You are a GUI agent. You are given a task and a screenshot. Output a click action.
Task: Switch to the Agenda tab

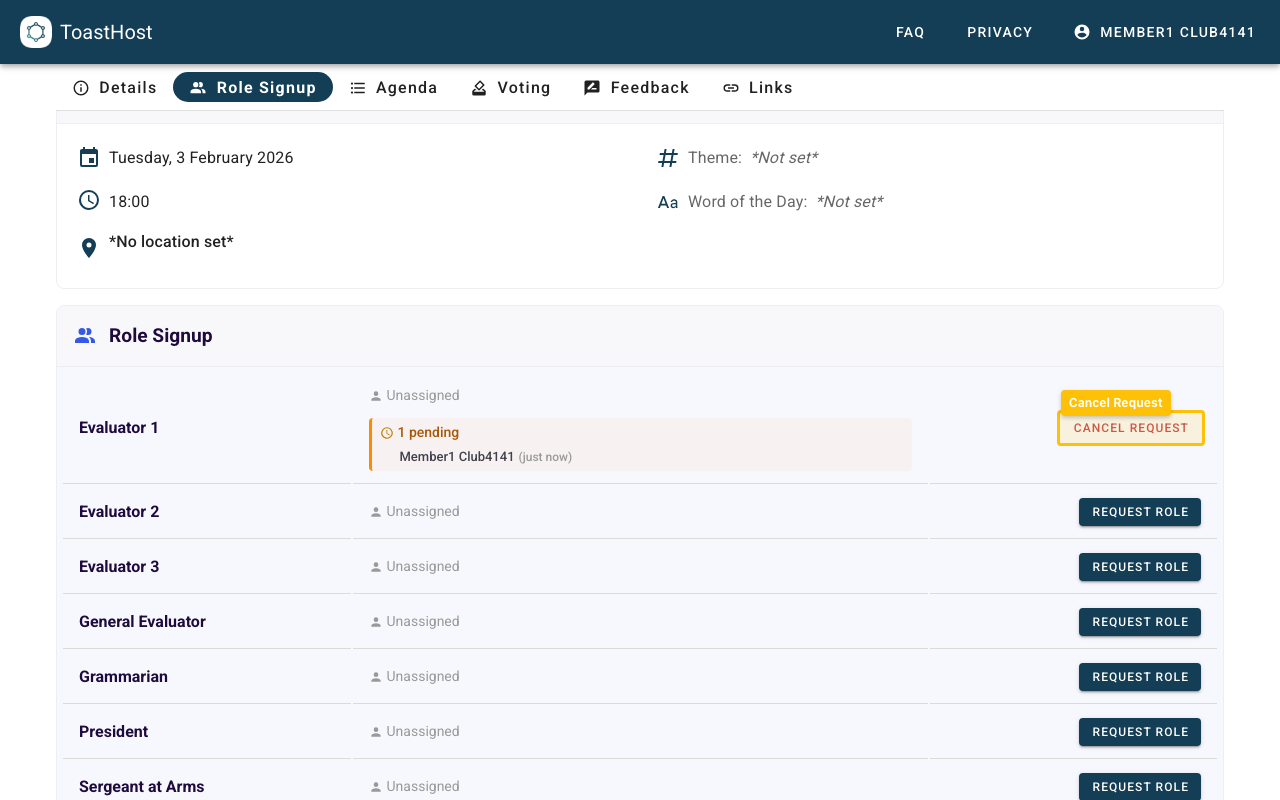(x=394, y=87)
